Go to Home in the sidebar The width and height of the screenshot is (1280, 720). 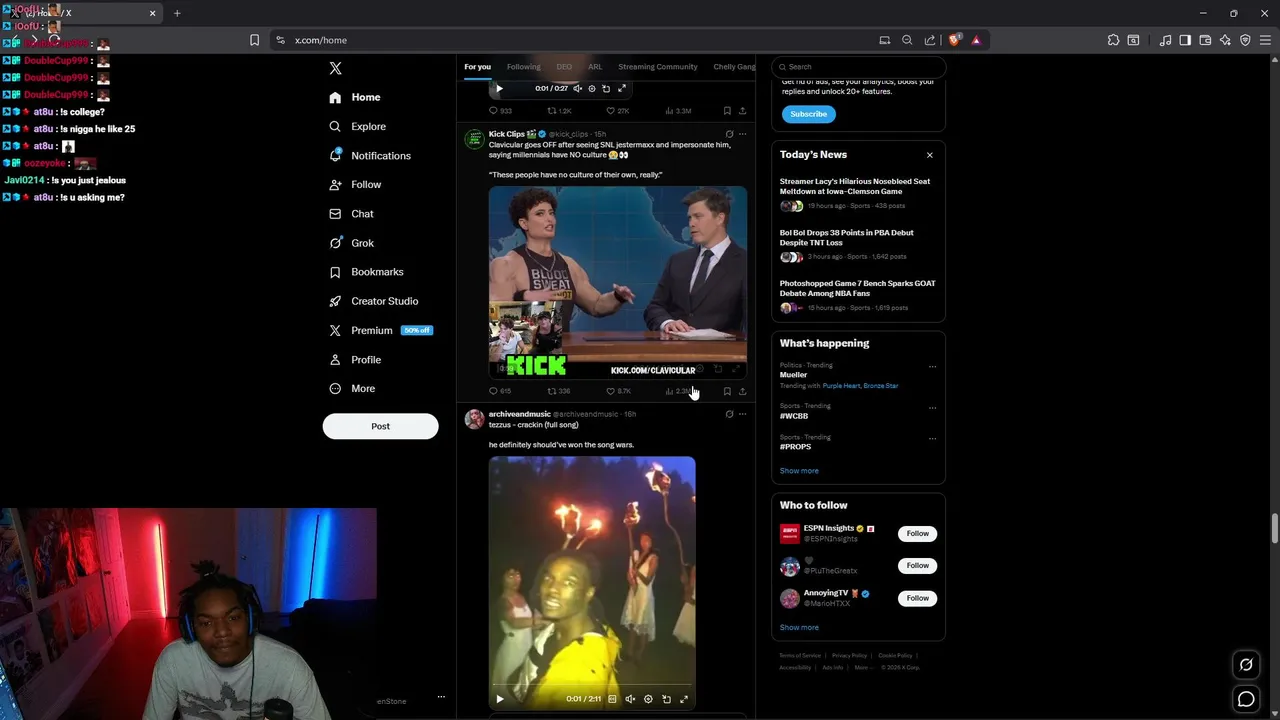point(355,97)
